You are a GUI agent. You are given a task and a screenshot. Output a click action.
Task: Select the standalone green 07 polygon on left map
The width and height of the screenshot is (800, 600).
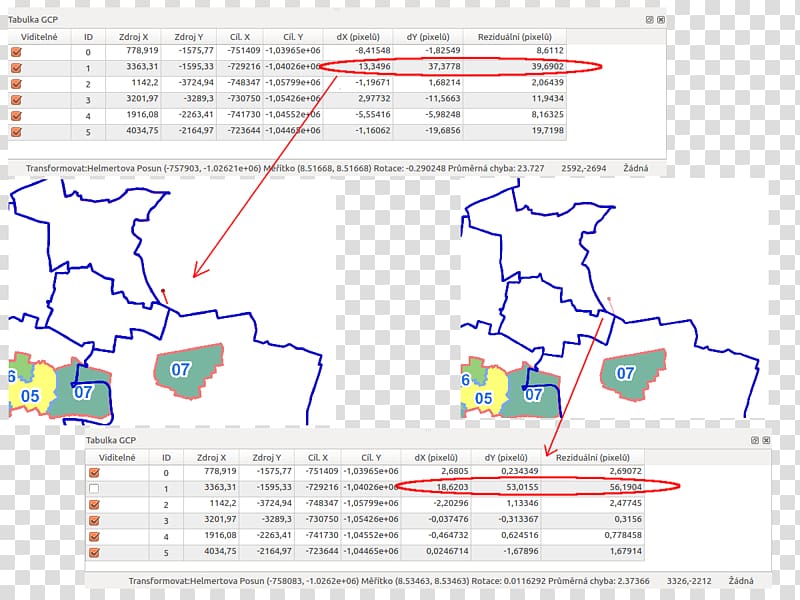187,370
